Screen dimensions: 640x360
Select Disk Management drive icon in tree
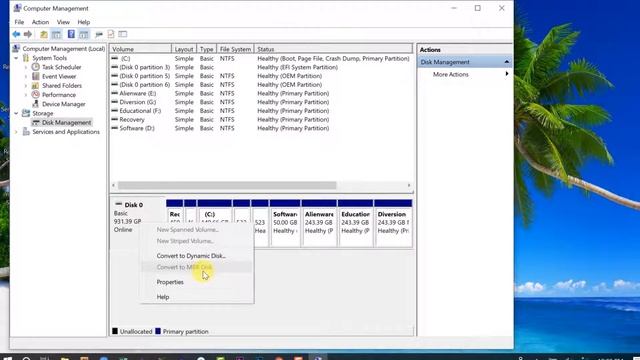(x=36, y=122)
